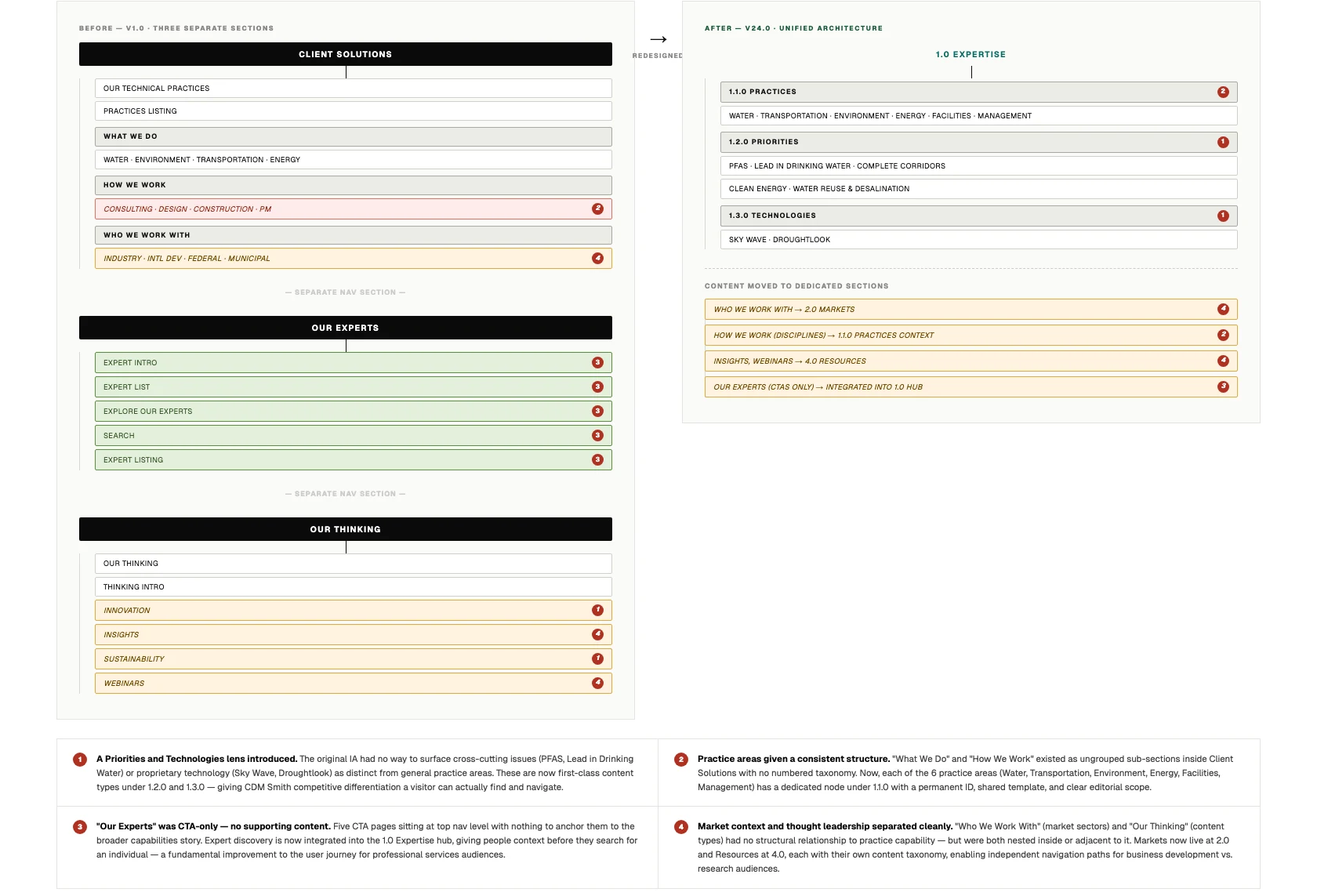Click badge 2 on 1.1.0 Practices row
1317x896 pixels.
click(x=1223, y=92)
